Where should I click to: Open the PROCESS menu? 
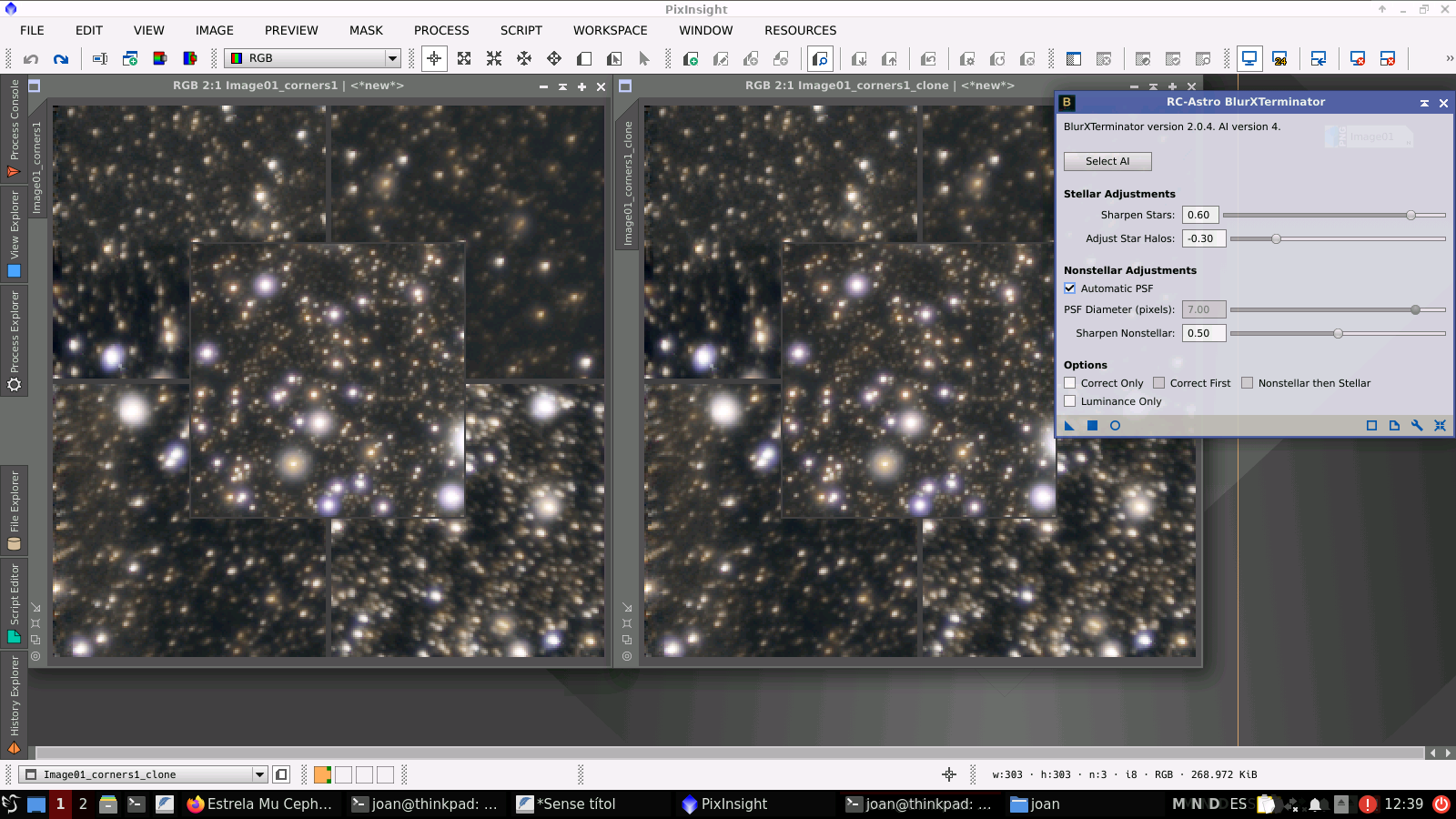tap(441, 30)
